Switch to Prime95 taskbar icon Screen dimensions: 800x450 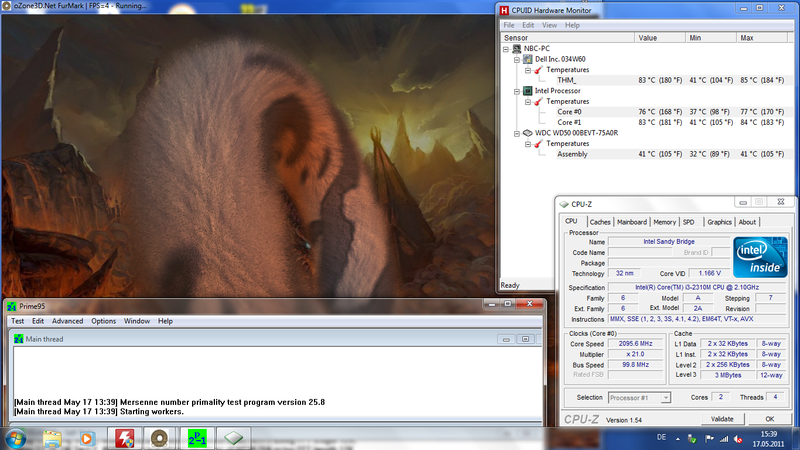(x=197, y=439)
